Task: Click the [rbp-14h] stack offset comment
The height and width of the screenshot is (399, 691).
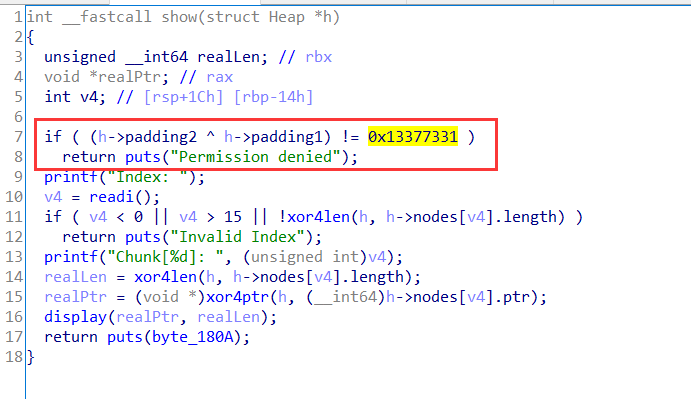Action: pyautogui.click(x=273, y=97)
